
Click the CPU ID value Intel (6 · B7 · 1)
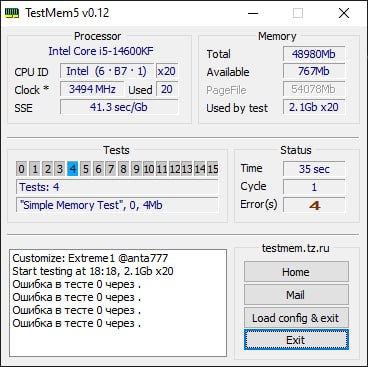click(x=107, y=71)
